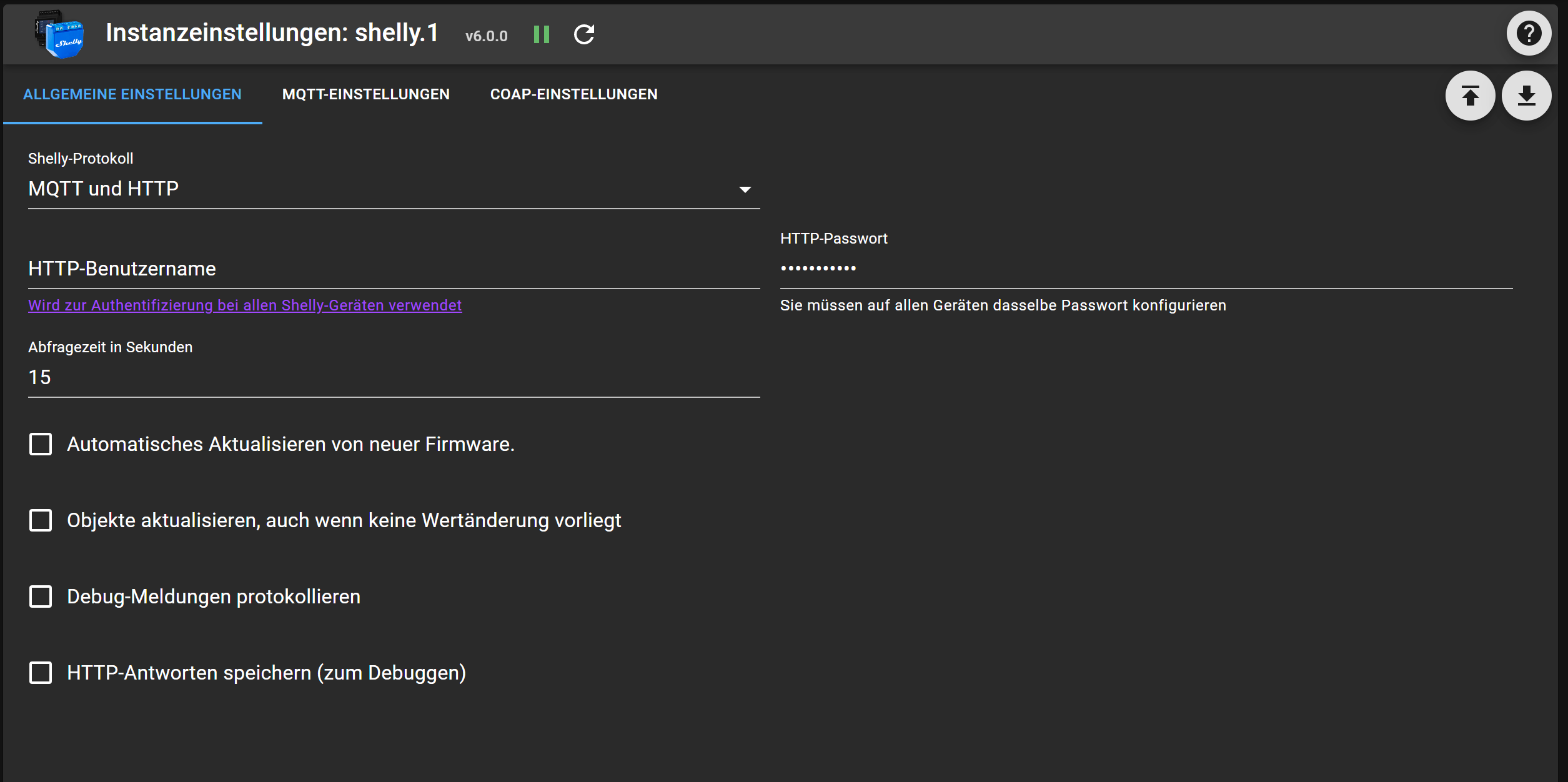Enable automatic firmware update checkbox
The image size is (1568, 782).
point(41,445)
